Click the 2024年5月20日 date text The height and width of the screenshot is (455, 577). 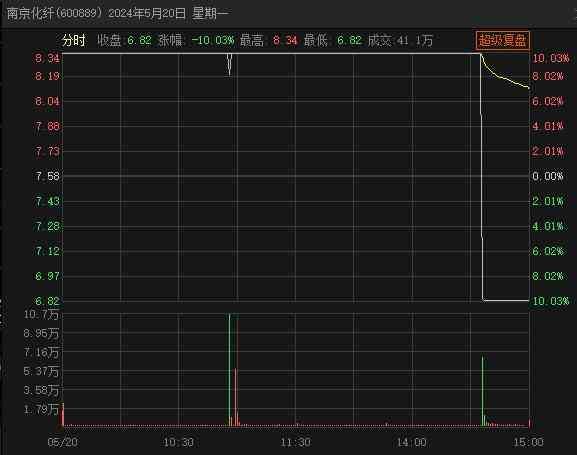click(x=147, y=13)
